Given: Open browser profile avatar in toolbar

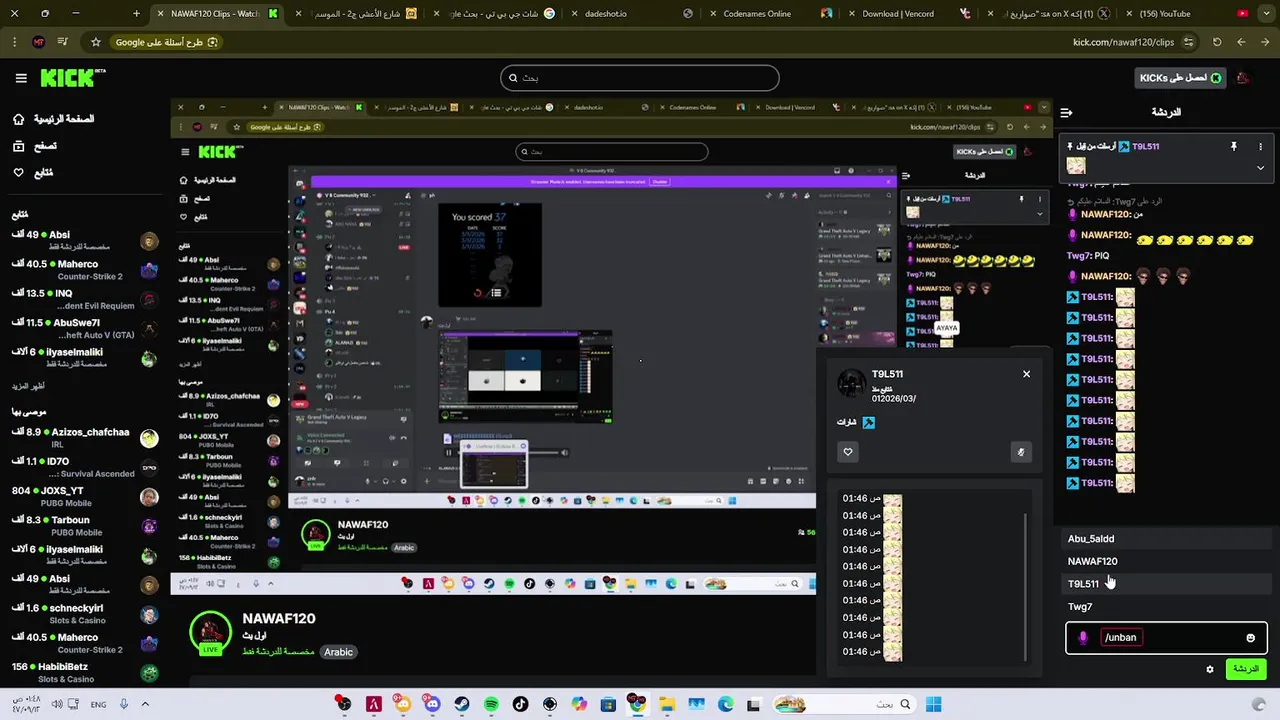Looking at the screenshot, I should (38, 42).
